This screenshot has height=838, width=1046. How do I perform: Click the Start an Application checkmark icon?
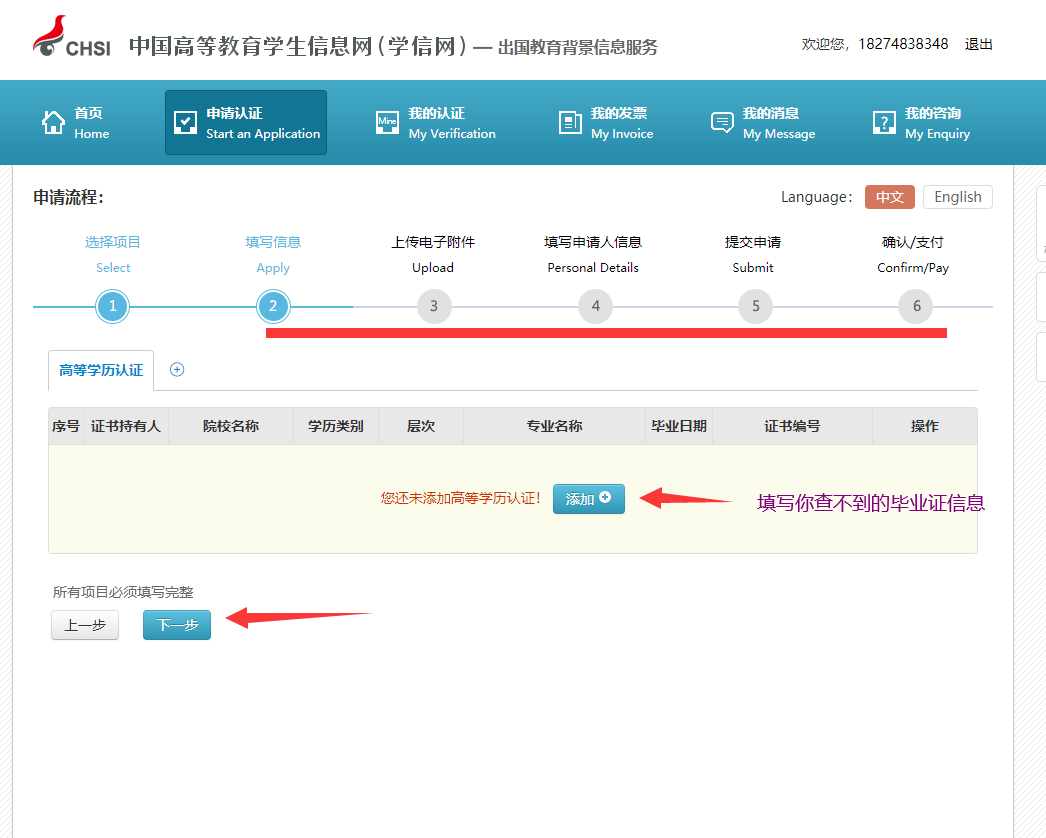coord(185,123)
